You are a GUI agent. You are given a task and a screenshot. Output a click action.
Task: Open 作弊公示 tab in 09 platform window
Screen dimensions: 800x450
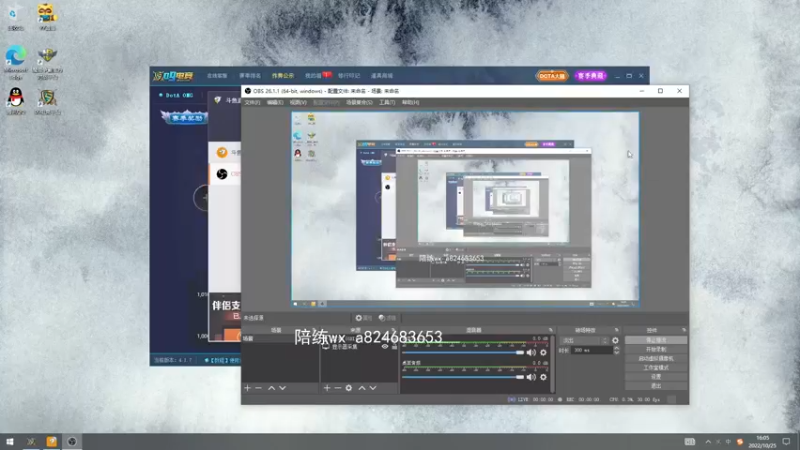click(x=283, y=76)
